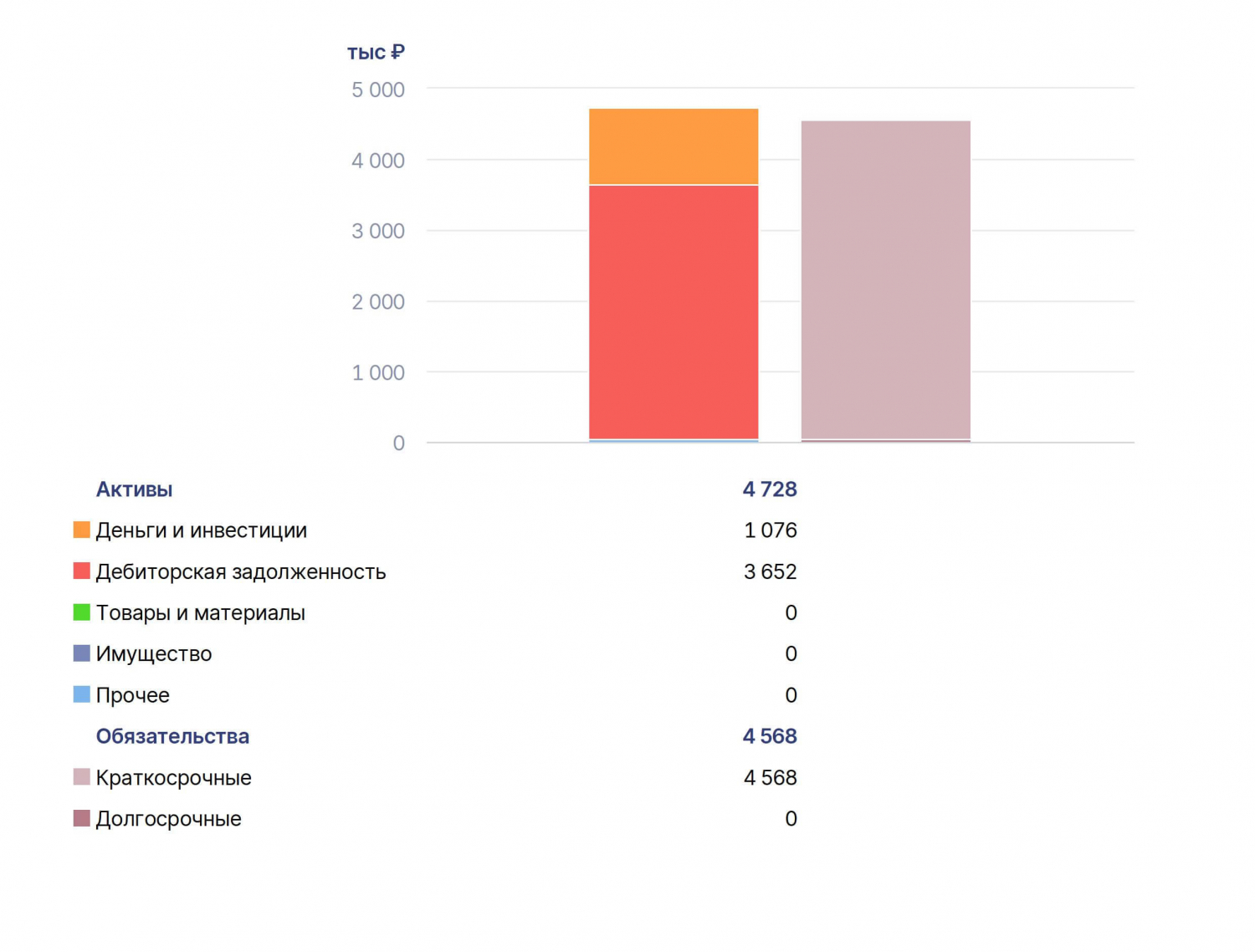This screenshot has height=952, width=1255.
Task: Click the red Дебиторская задолженность legend swatch
Action: 81,571
